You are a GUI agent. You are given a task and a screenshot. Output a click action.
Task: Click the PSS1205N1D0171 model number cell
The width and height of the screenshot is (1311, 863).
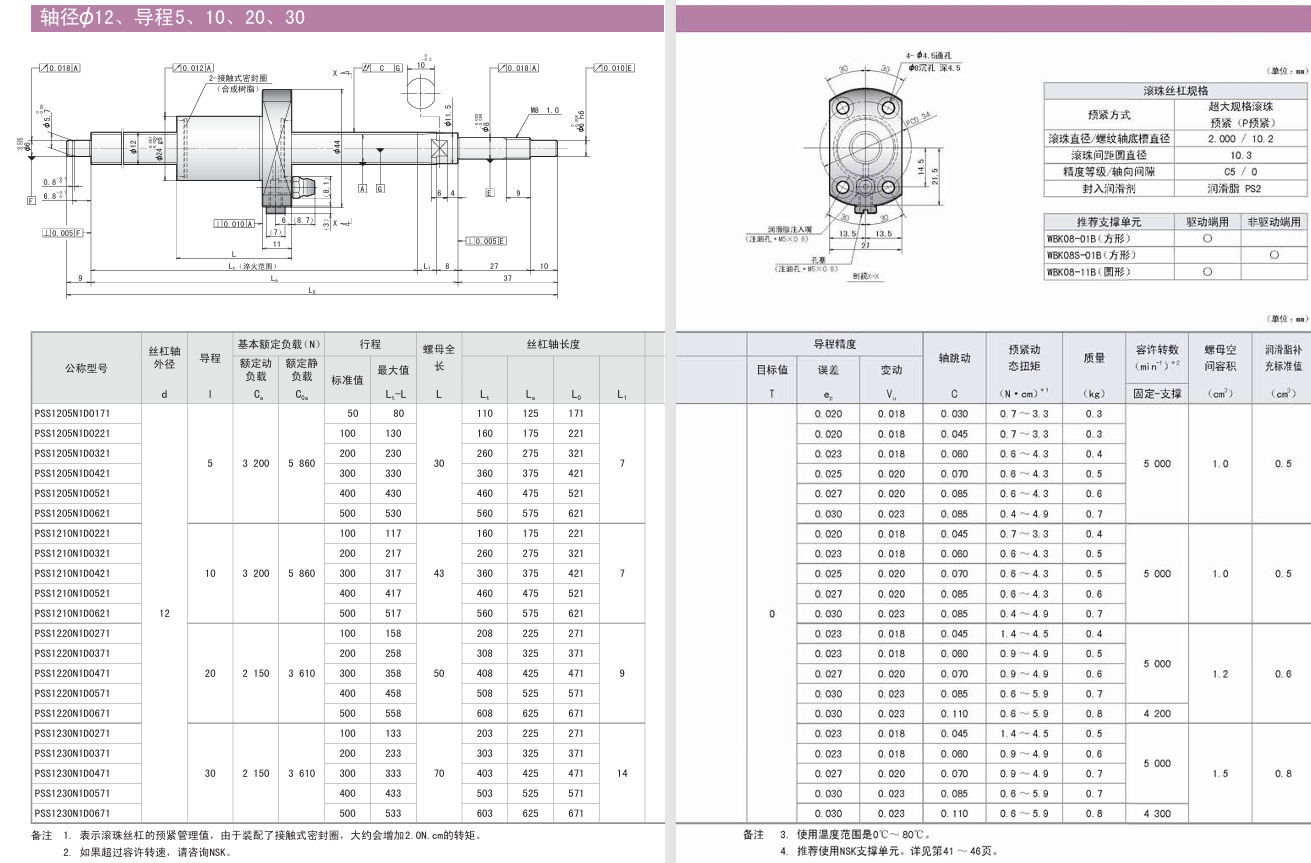coord(73,413)
